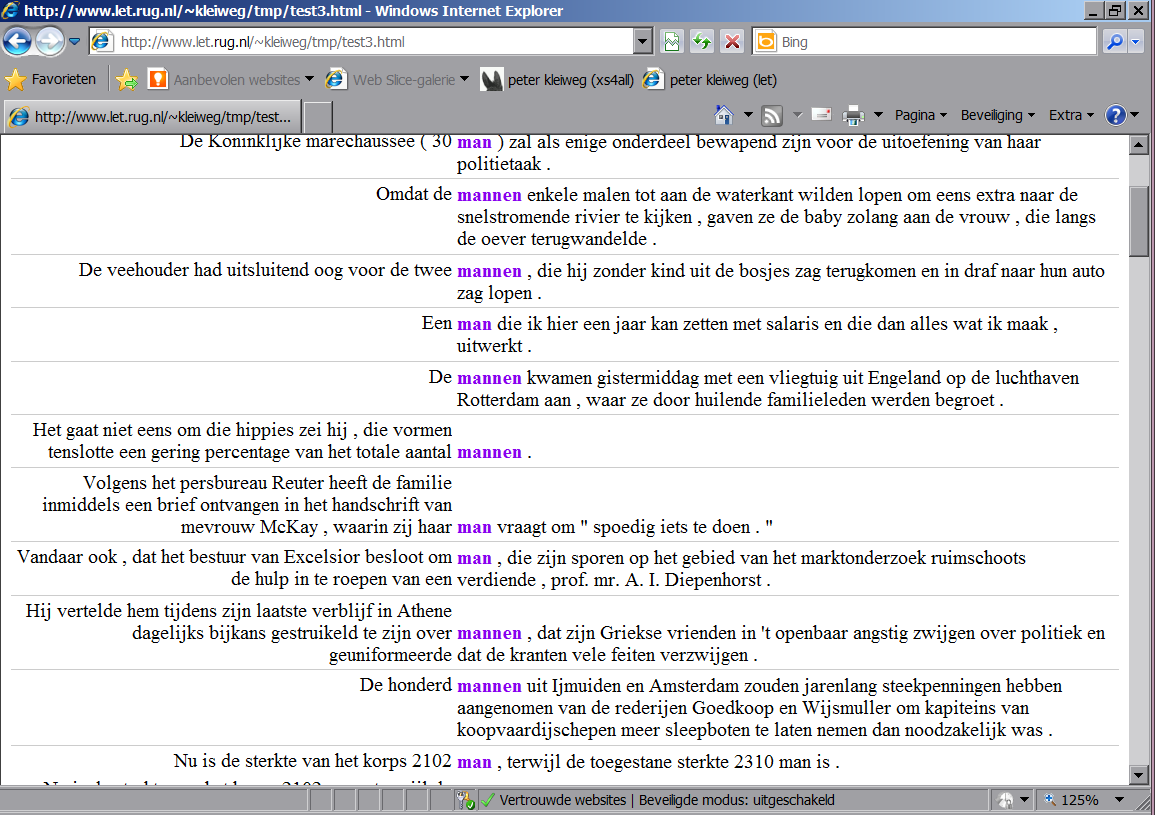Expand the address bar history dropdown
Viewport: 1155px width, 815px height.
pos(643,42)
